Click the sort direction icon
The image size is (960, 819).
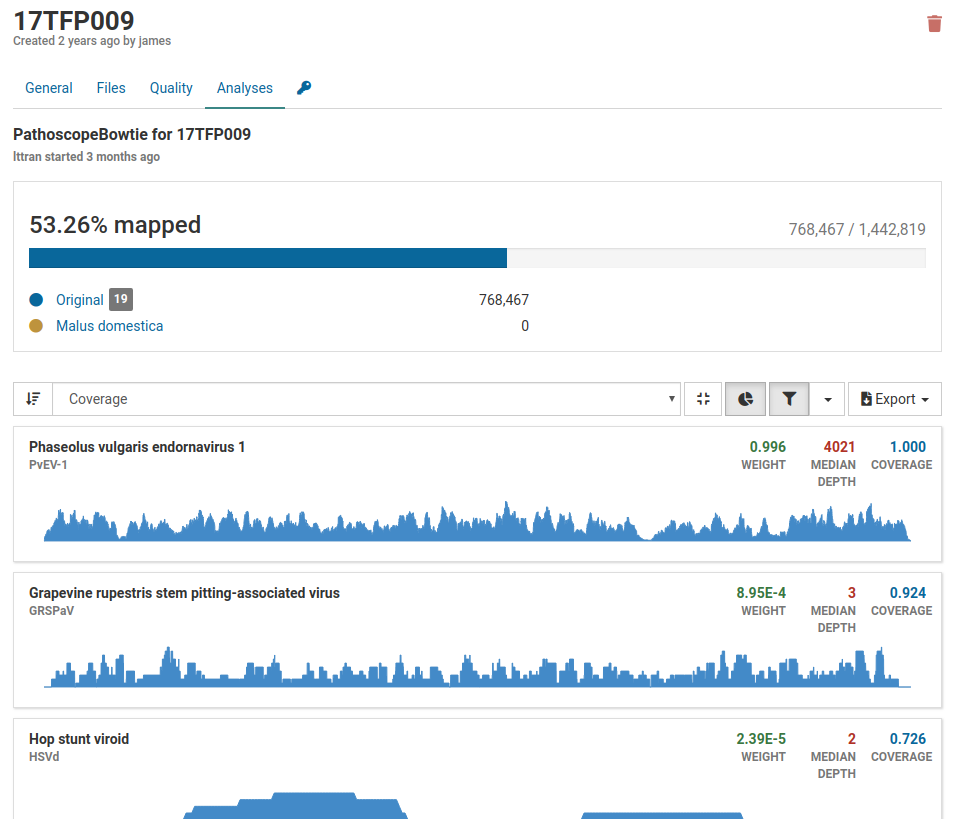click(33, 399)
